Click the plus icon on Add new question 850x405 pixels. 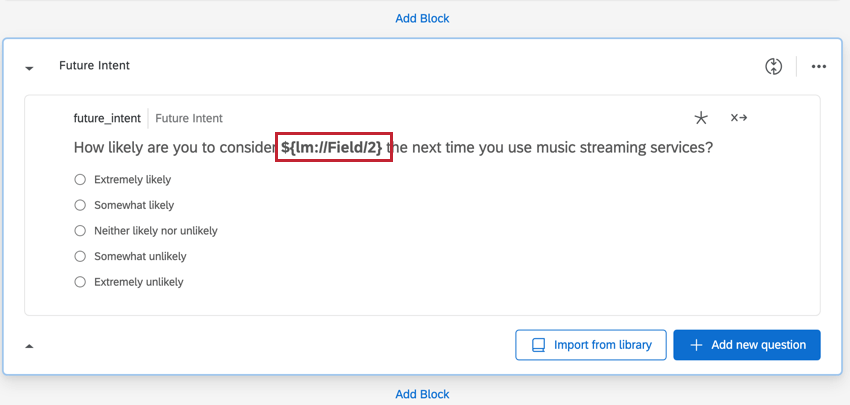tap(696, 345)
